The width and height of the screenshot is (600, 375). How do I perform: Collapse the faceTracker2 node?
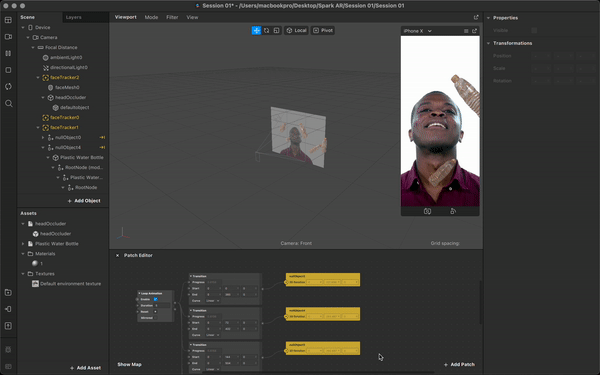coord(38,77)
